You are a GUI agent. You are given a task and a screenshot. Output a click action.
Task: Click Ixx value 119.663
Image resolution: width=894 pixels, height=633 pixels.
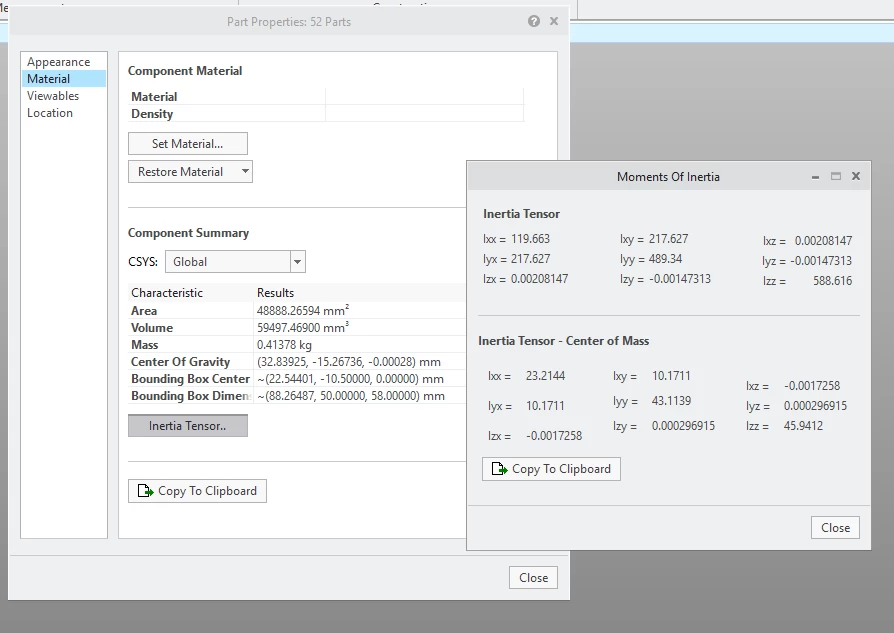point(530,239)
